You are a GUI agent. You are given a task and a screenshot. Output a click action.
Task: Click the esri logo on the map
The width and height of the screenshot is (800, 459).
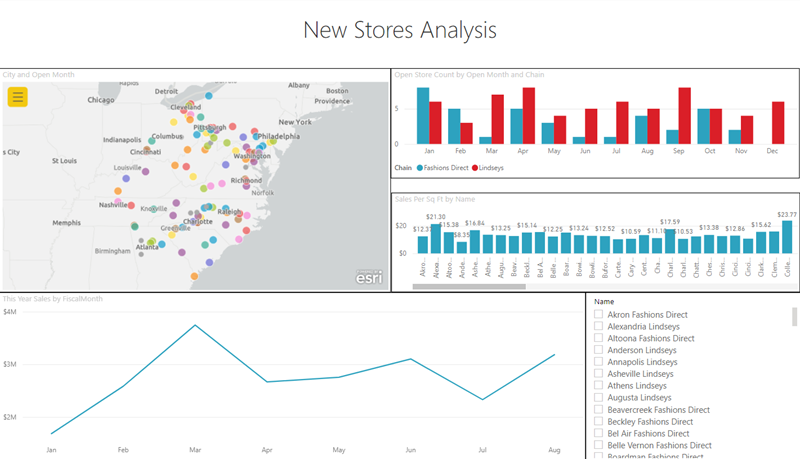pos(369,277)
